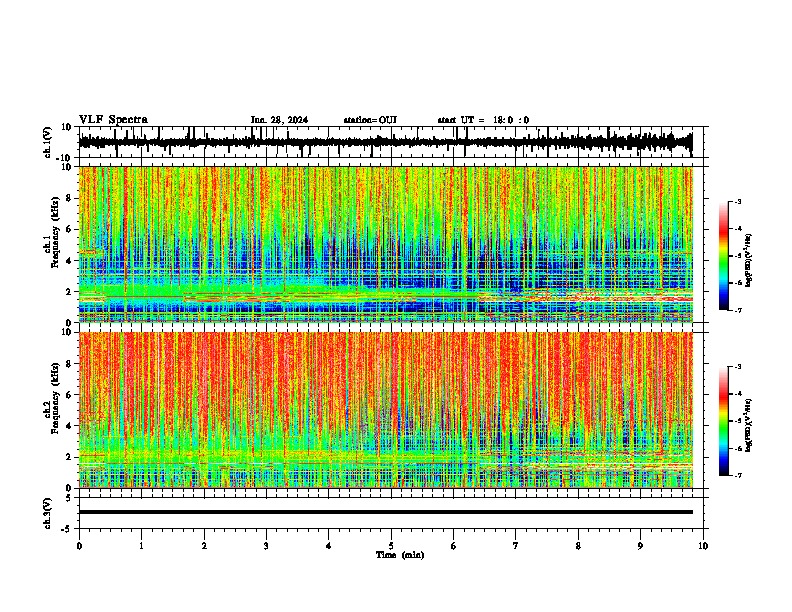Click the 'start UT = 18: 0 : 0' text
The image size is (792, 612).
point(483,120)
